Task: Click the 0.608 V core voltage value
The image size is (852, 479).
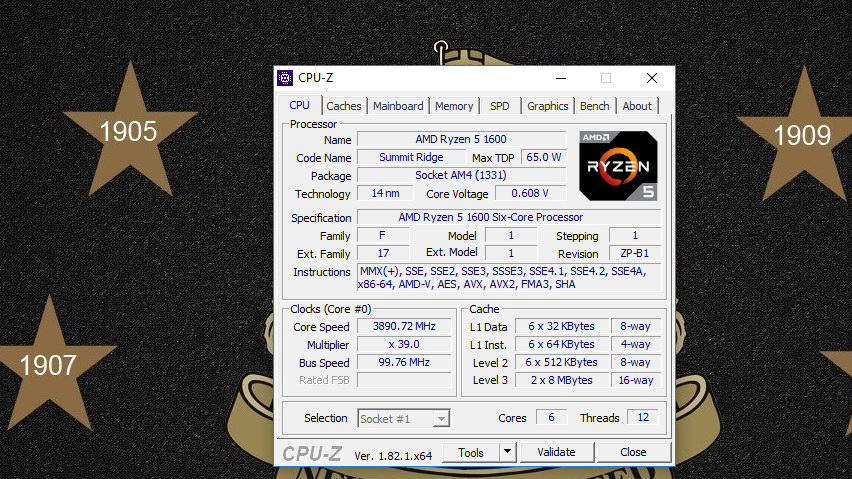Action: pyautogui.click(x=530, y=193)
